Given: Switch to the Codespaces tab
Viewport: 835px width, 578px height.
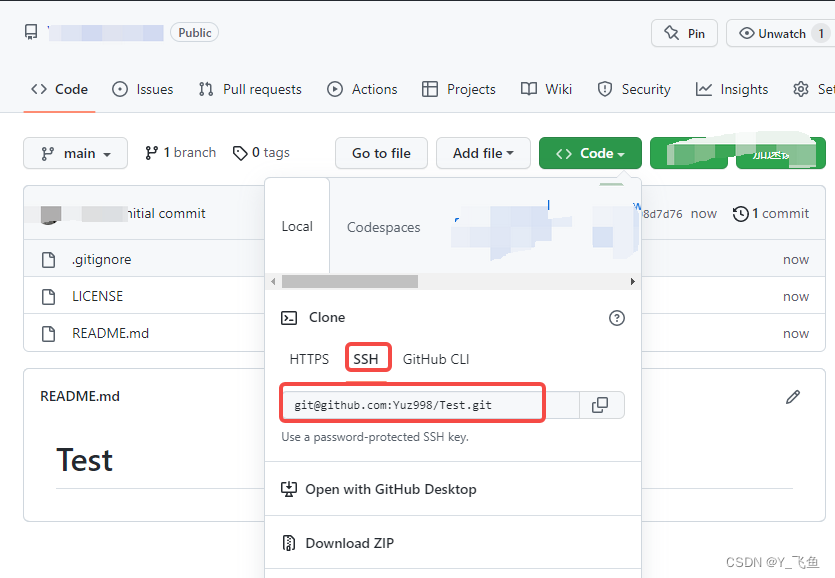Looking at the screenshot, I should (x=383, y=227).
